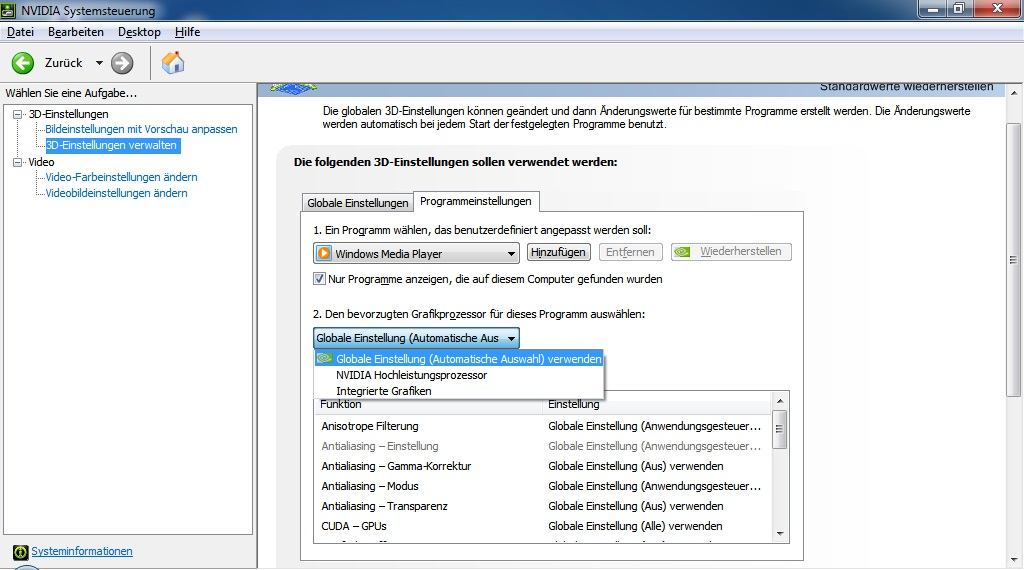Restore the NVIDIA Systemsteuerung window size
The height and width of the screenshot is (570, 1024).
tap(959, 8)
